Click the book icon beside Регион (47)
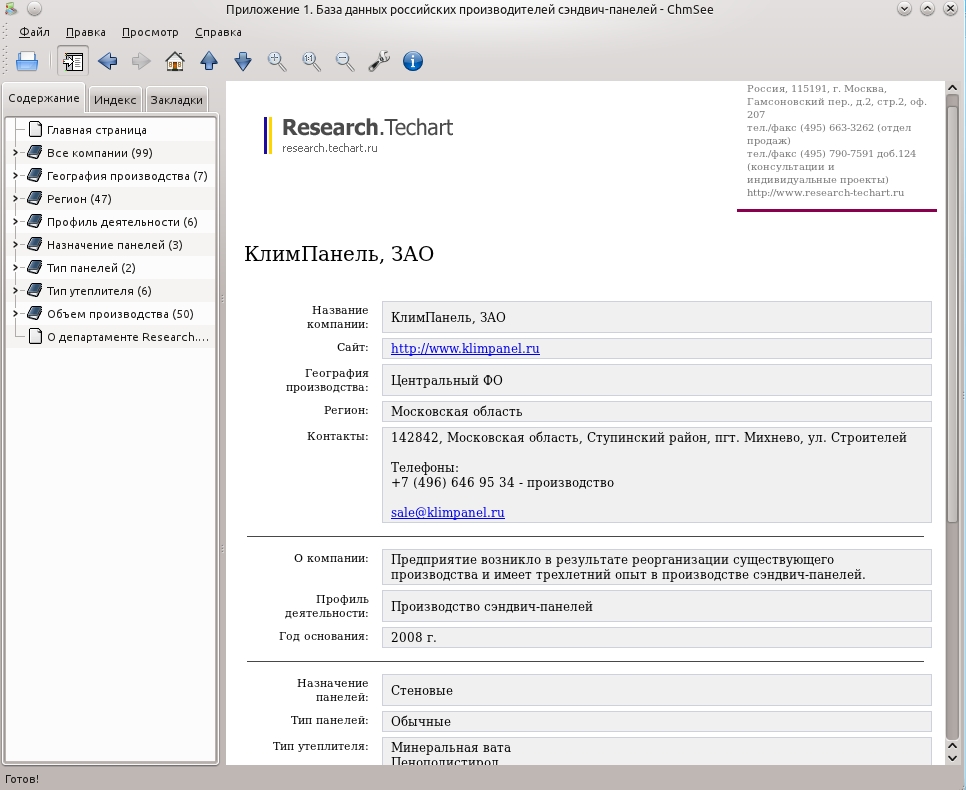Screen dimensions: 966x790 tap(35, 198)
